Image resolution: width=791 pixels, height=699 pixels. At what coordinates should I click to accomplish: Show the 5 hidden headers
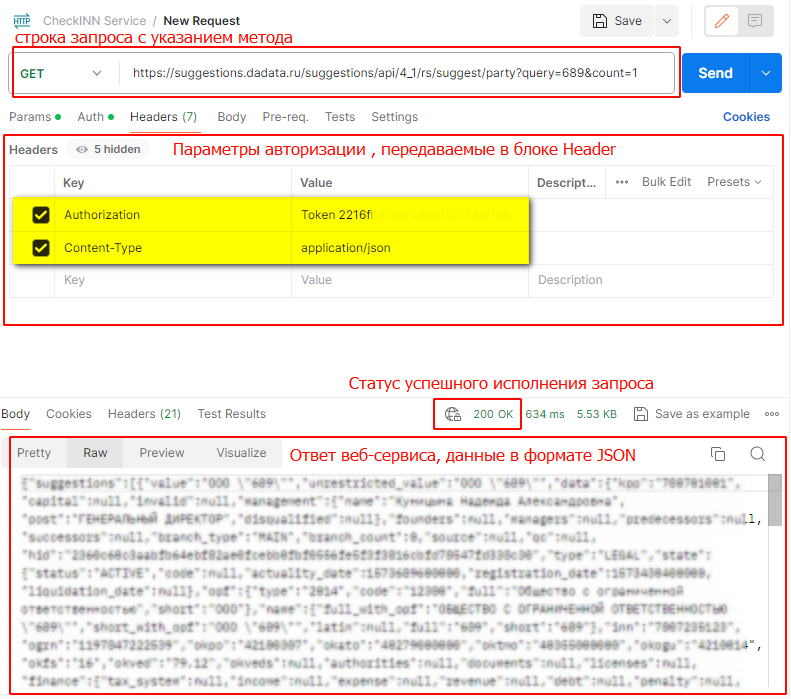[108, 150]
